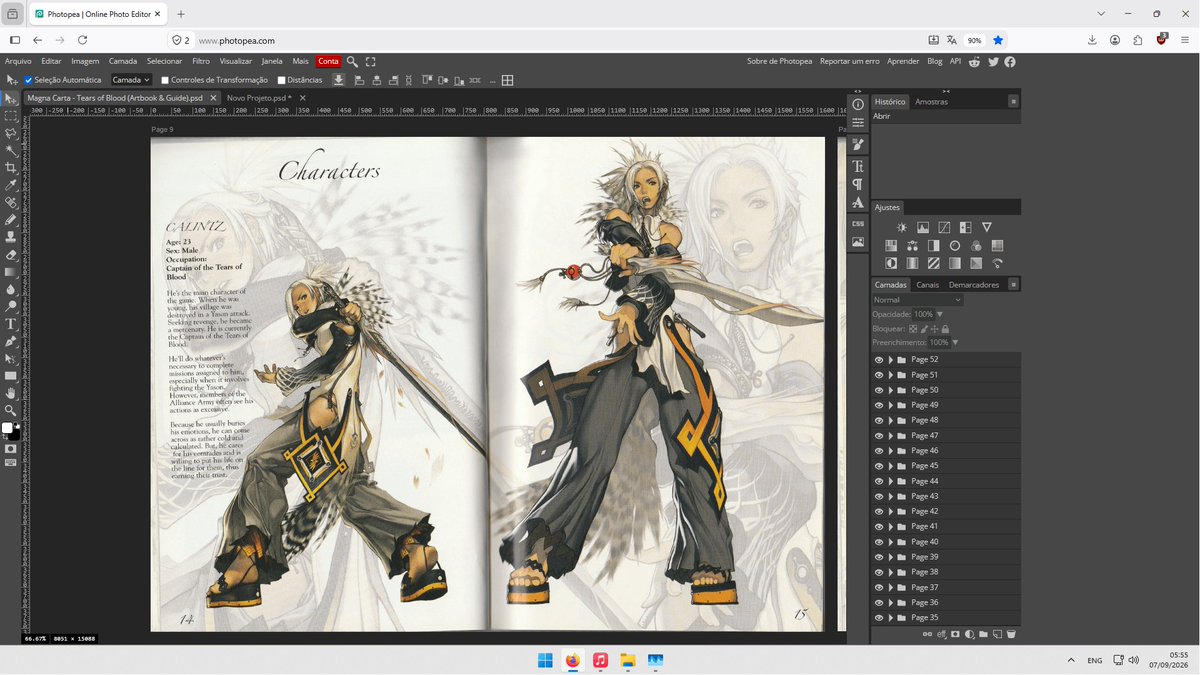Open the Aprender link
This screenshot has width=1200, height=675.
(903, 61)
